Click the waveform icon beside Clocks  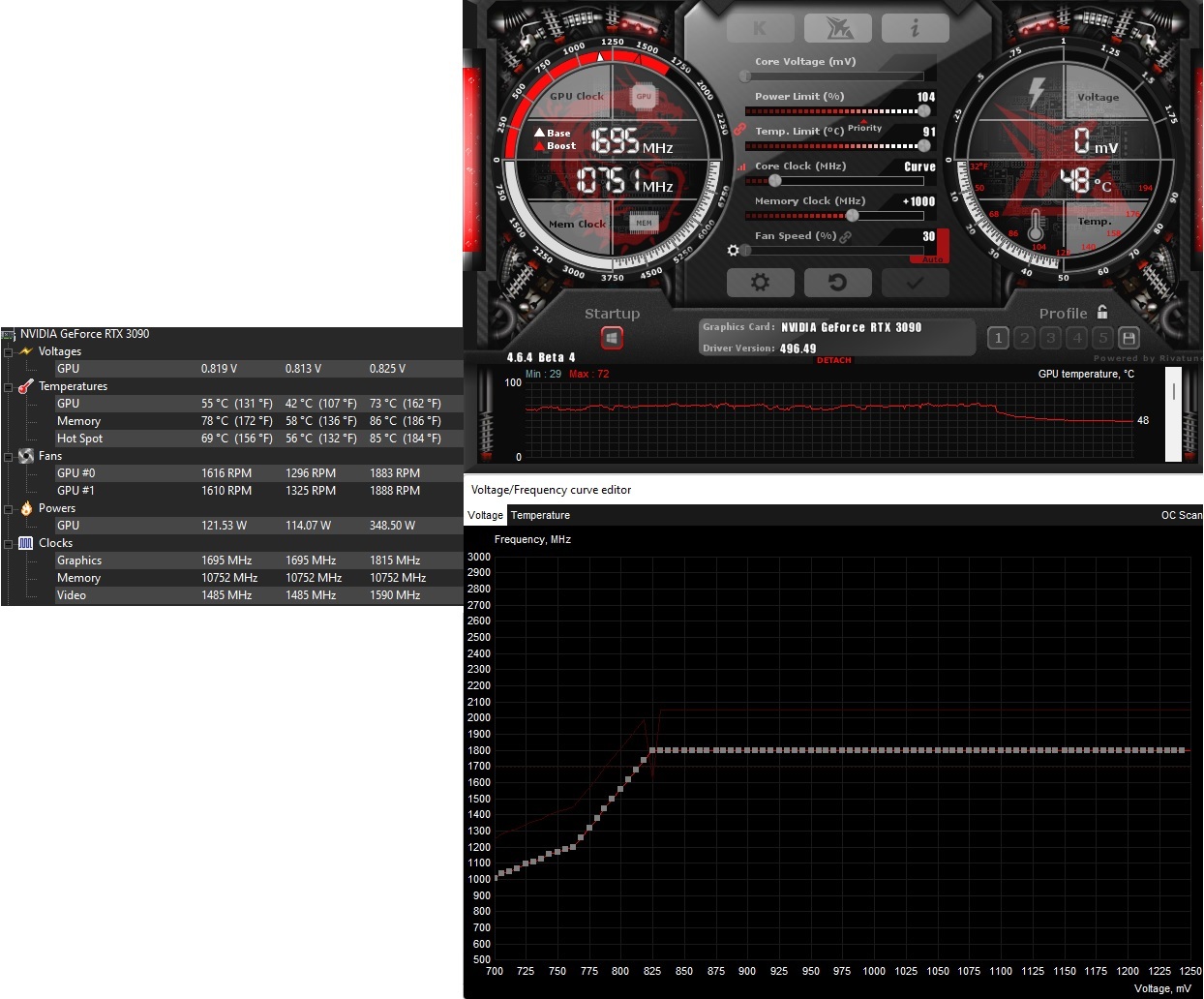point(26,543)
